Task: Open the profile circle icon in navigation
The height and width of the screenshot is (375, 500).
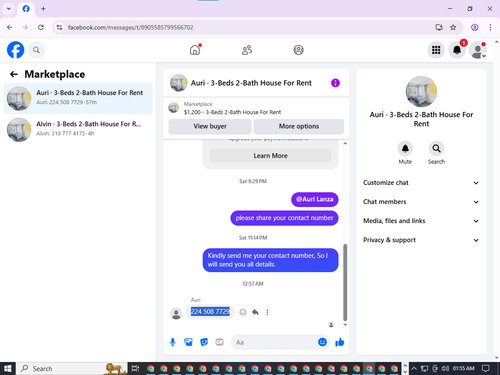Action: (298, 50)
